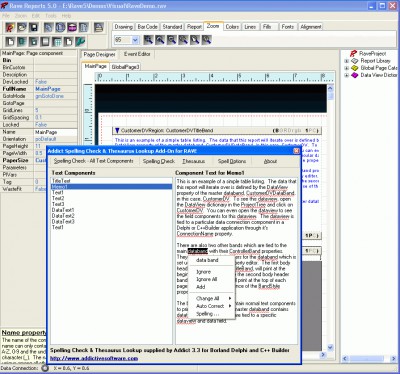The height and width of the screenshot is (374, 400).
Task: Close the Addict Spelling Check dialog
Action: tap(296, 151)
